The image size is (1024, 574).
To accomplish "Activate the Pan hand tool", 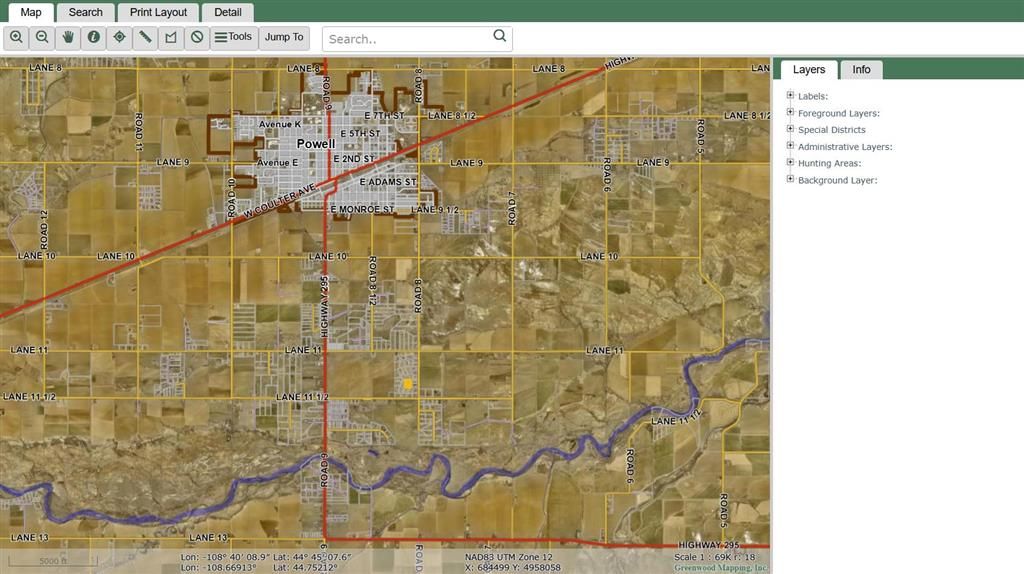I will pyautogui.click(x=68, y=38).
